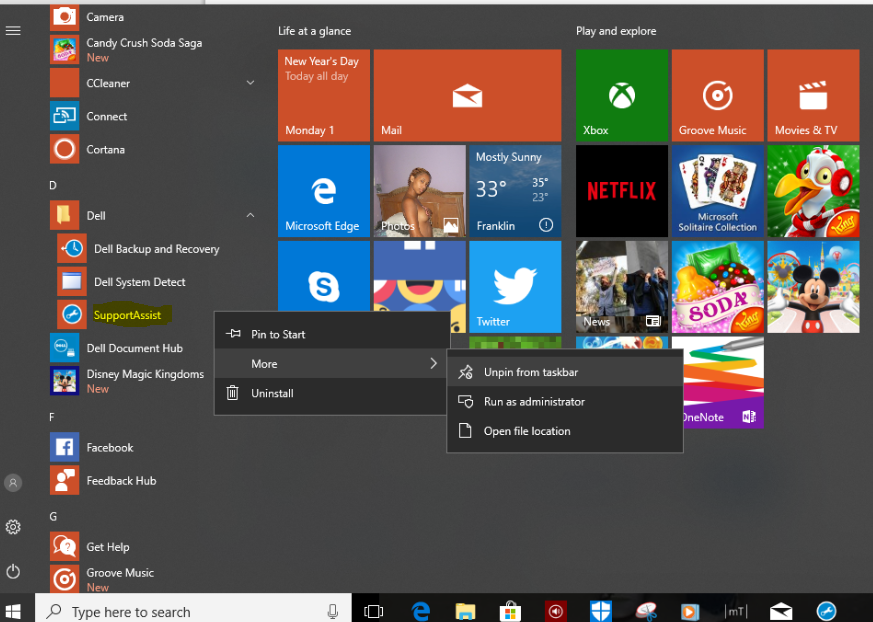Expand the Start menu hamburger button
The height and width of the screenshot is (622, 873).
coord(13,31)
